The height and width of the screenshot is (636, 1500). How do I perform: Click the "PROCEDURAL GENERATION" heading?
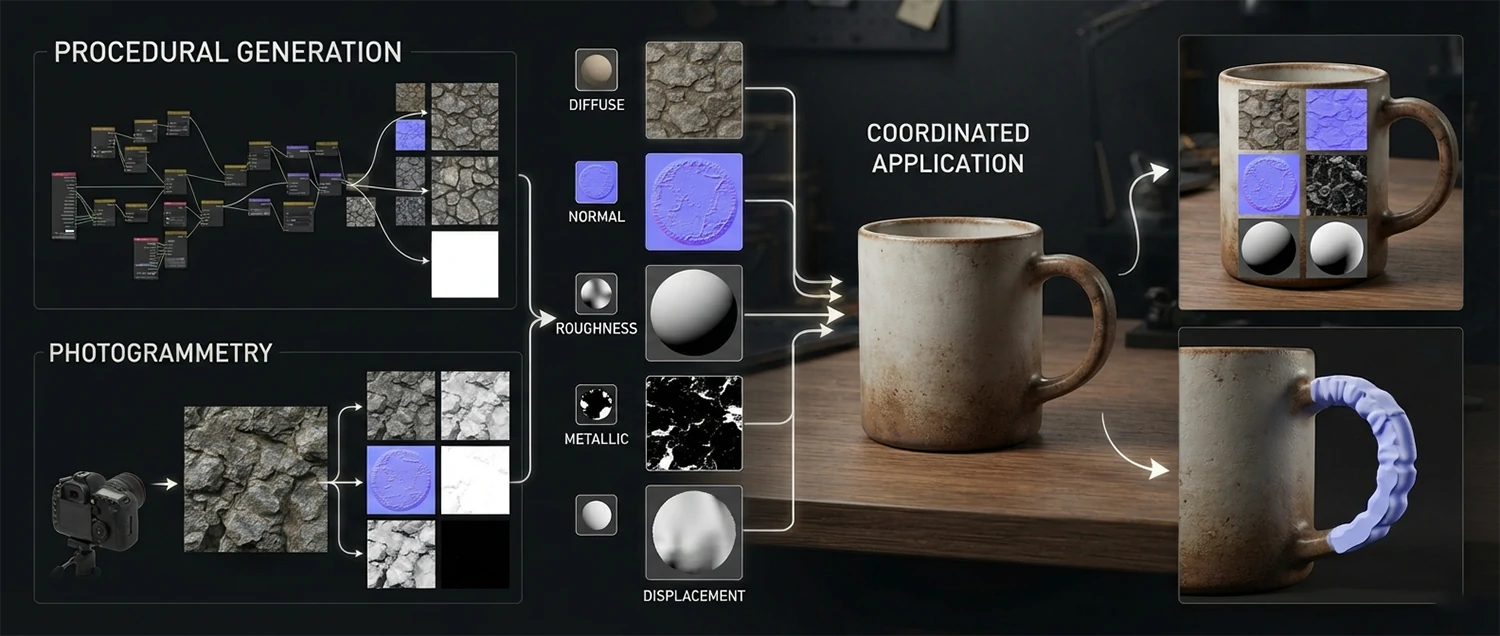click(228, 52)
